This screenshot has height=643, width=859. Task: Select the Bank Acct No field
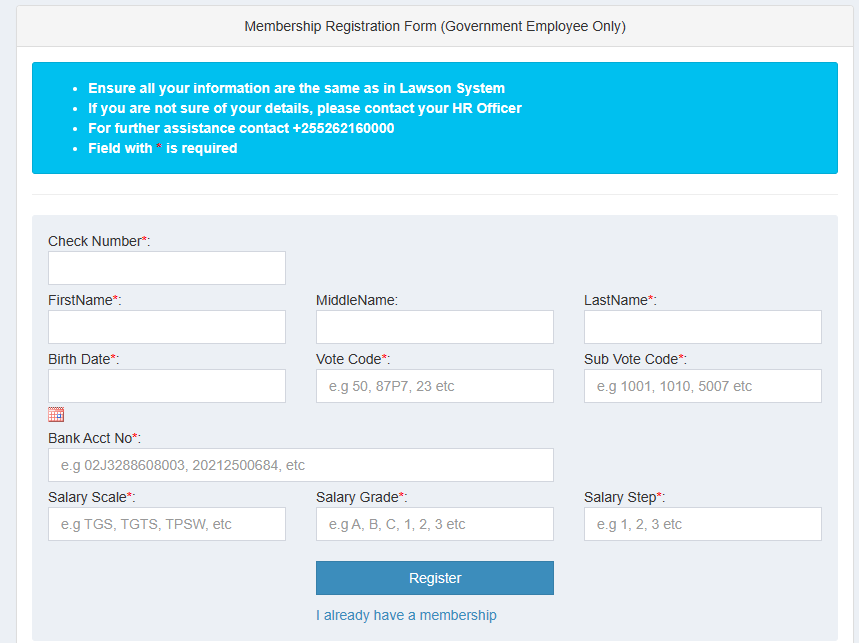coord(301,465)
